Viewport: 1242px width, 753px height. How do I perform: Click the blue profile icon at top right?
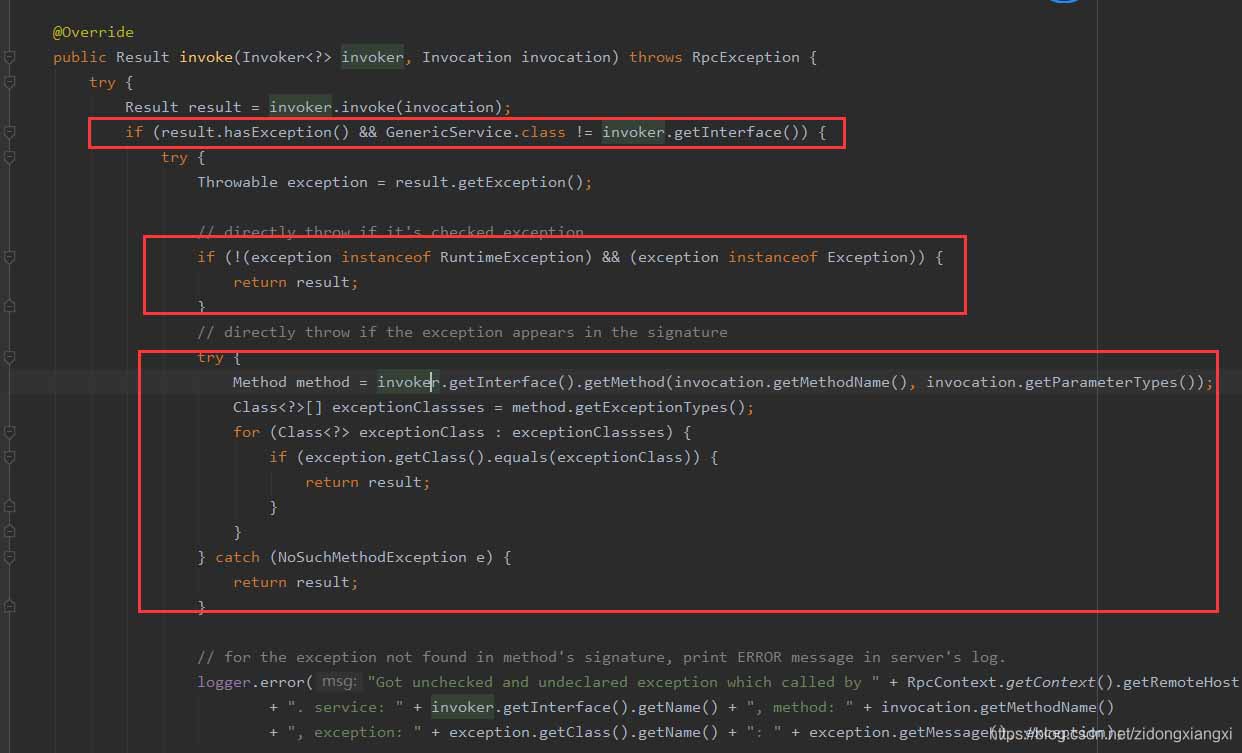pos(1063,5)
